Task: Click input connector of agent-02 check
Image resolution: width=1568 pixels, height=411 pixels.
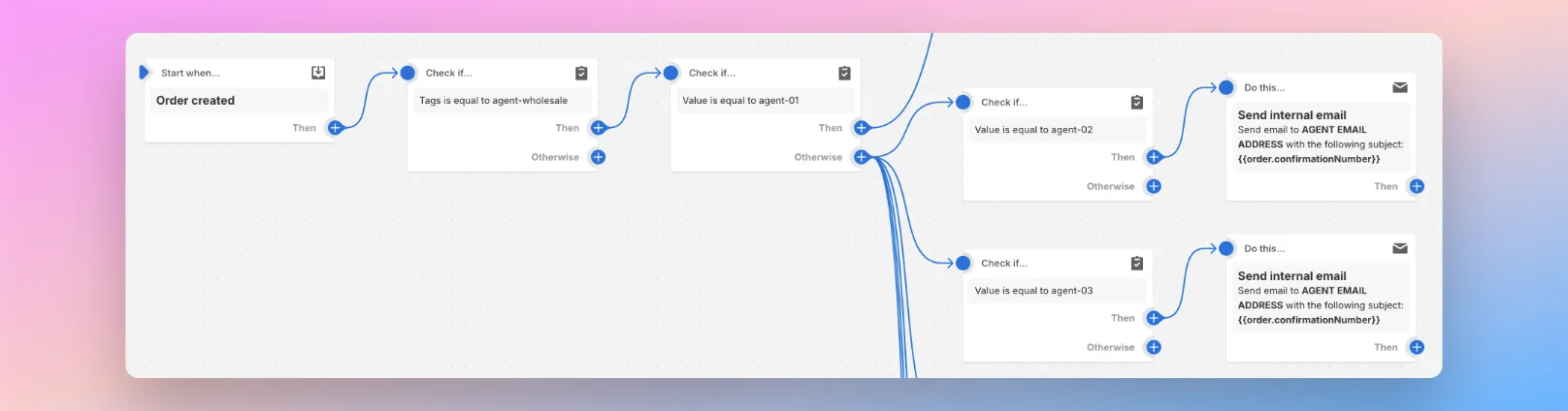Action: pos(963,102)
